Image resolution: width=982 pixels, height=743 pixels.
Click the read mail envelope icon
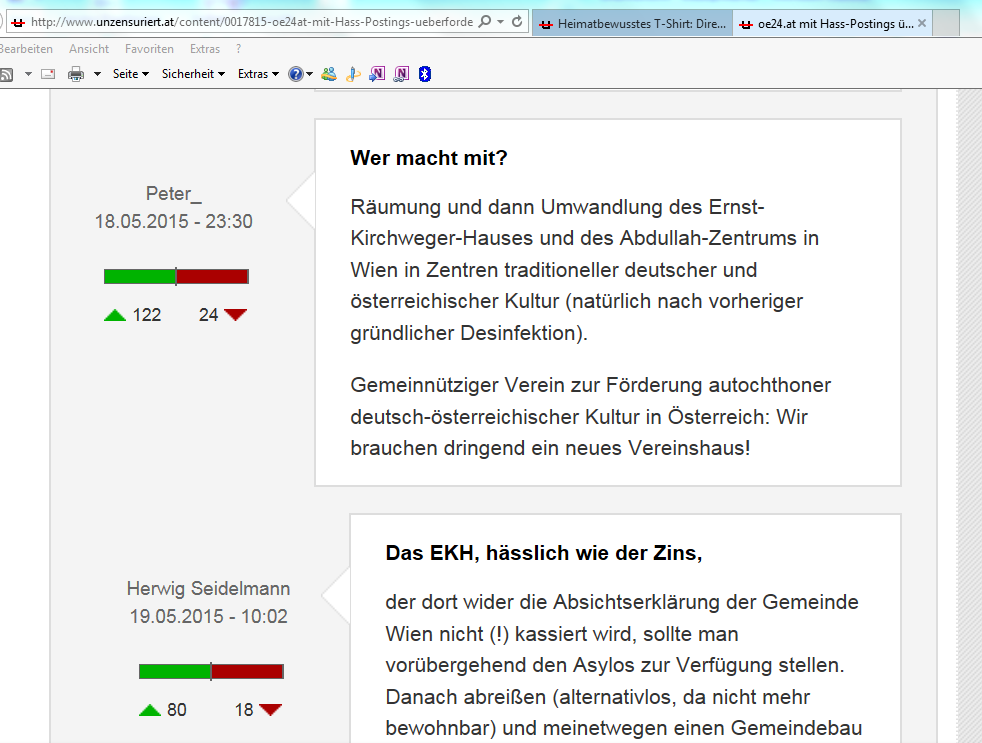coord(47,74)
